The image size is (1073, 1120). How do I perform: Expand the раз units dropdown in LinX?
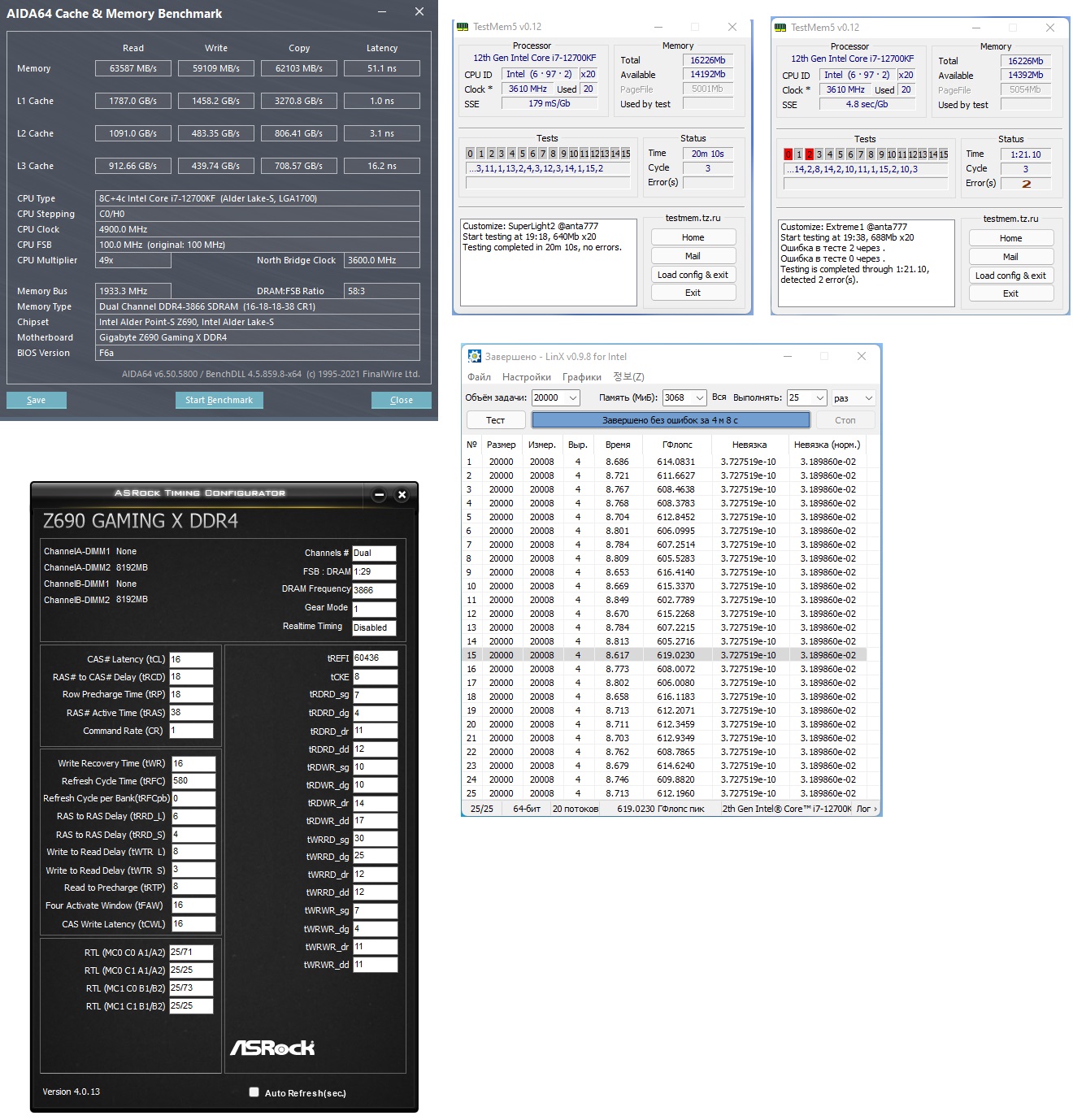(x=868, y=398)
